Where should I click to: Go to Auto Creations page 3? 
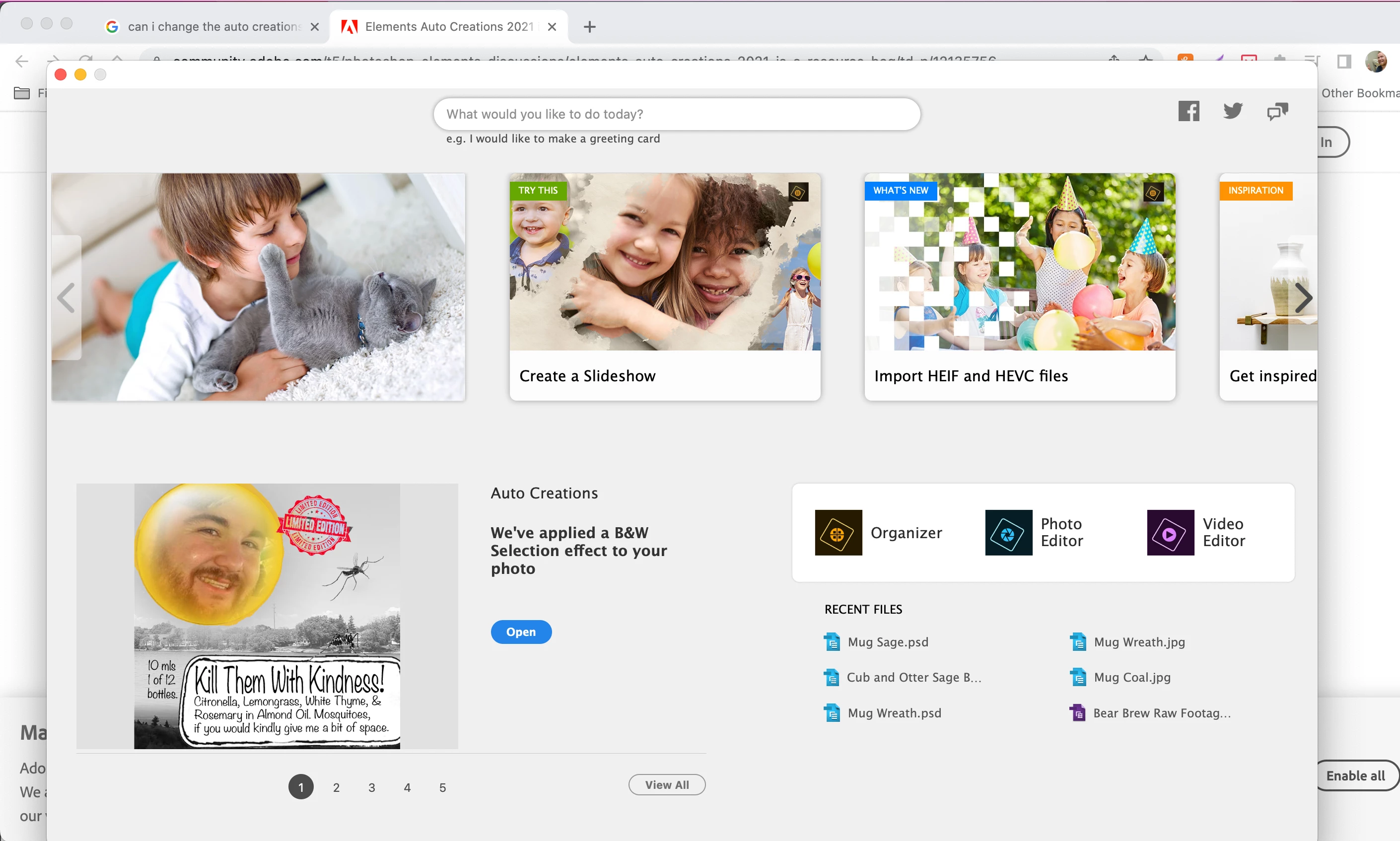[372, 787]
